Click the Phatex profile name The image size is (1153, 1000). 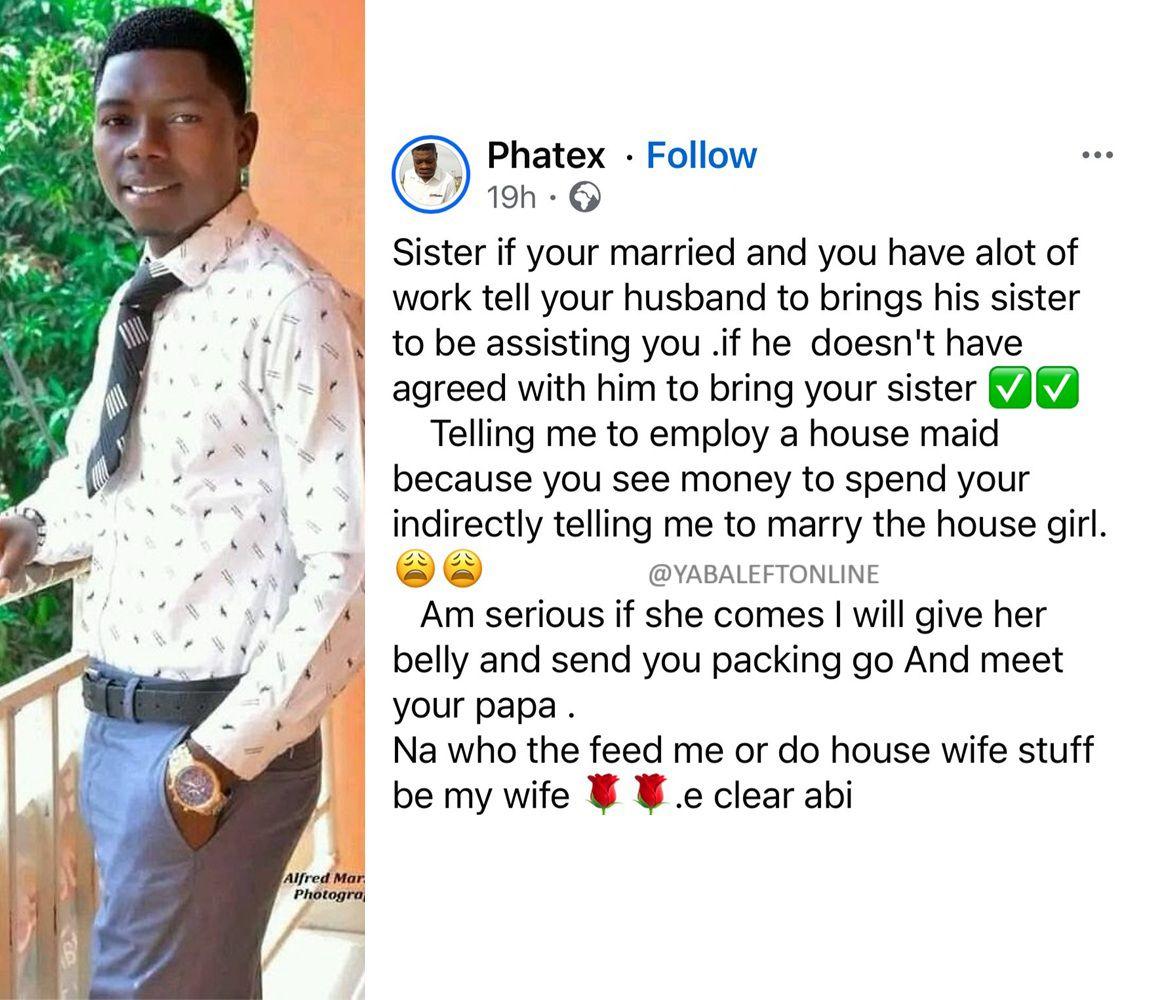(x=546, y=156)
